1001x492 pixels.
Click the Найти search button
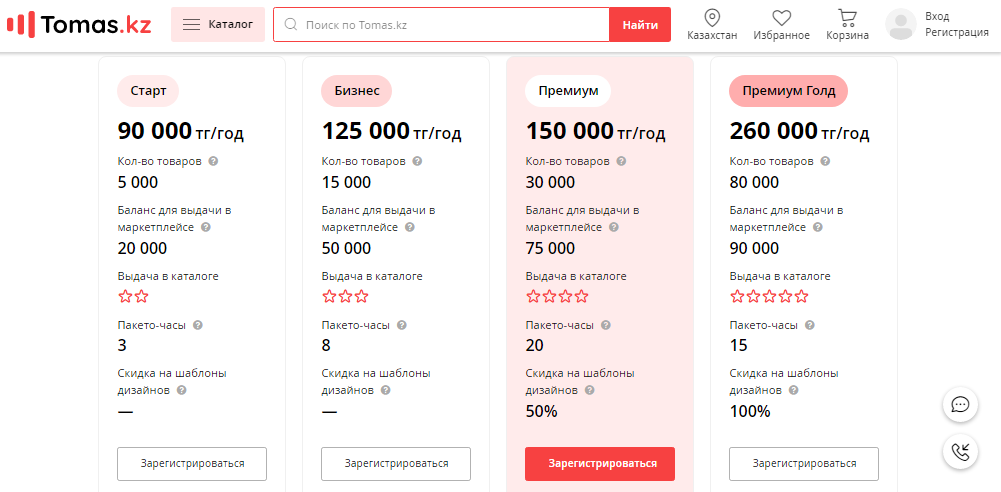click(x=640, y=25)
